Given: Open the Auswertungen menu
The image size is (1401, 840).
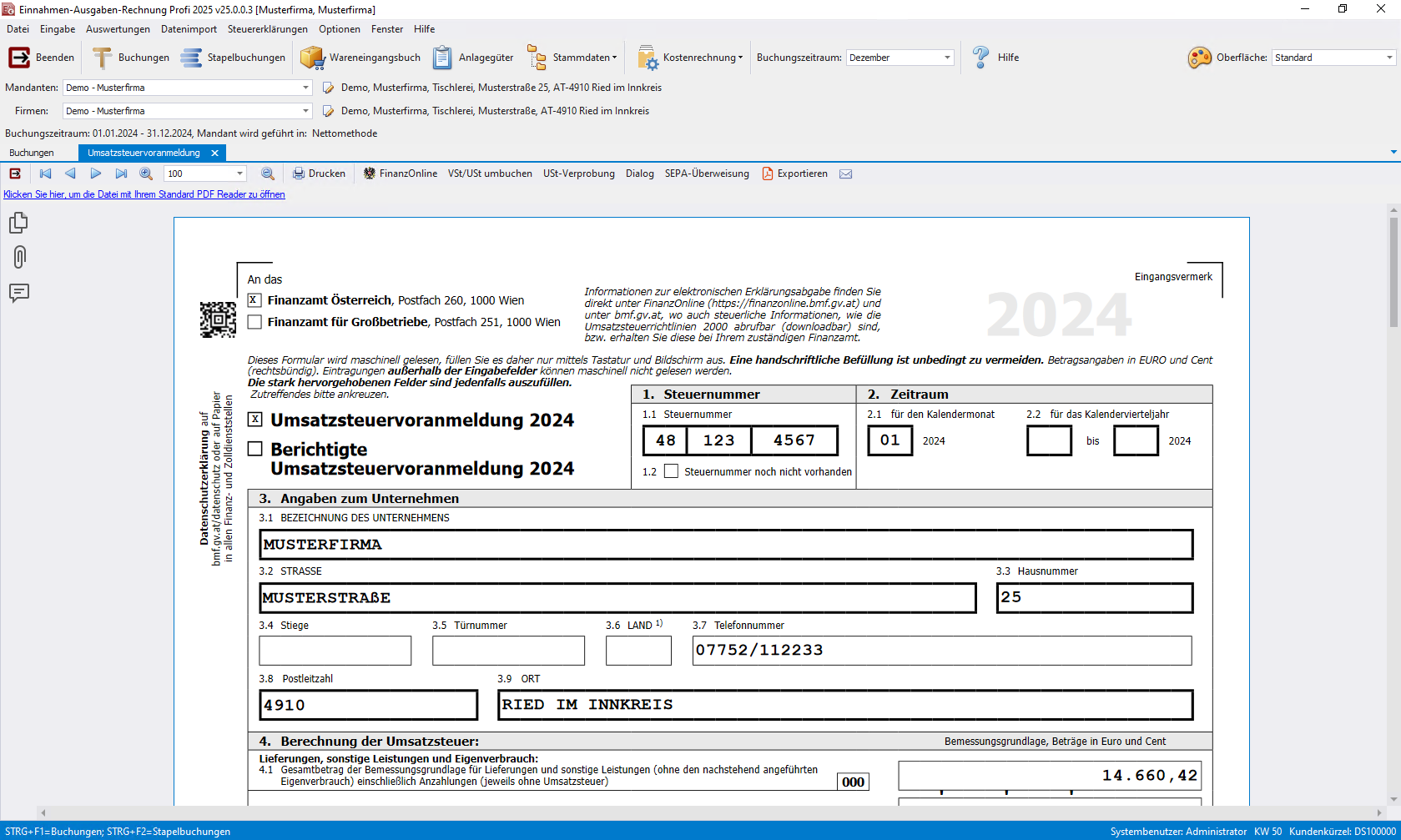Looking at the screenshot, I should pos(118,29).
